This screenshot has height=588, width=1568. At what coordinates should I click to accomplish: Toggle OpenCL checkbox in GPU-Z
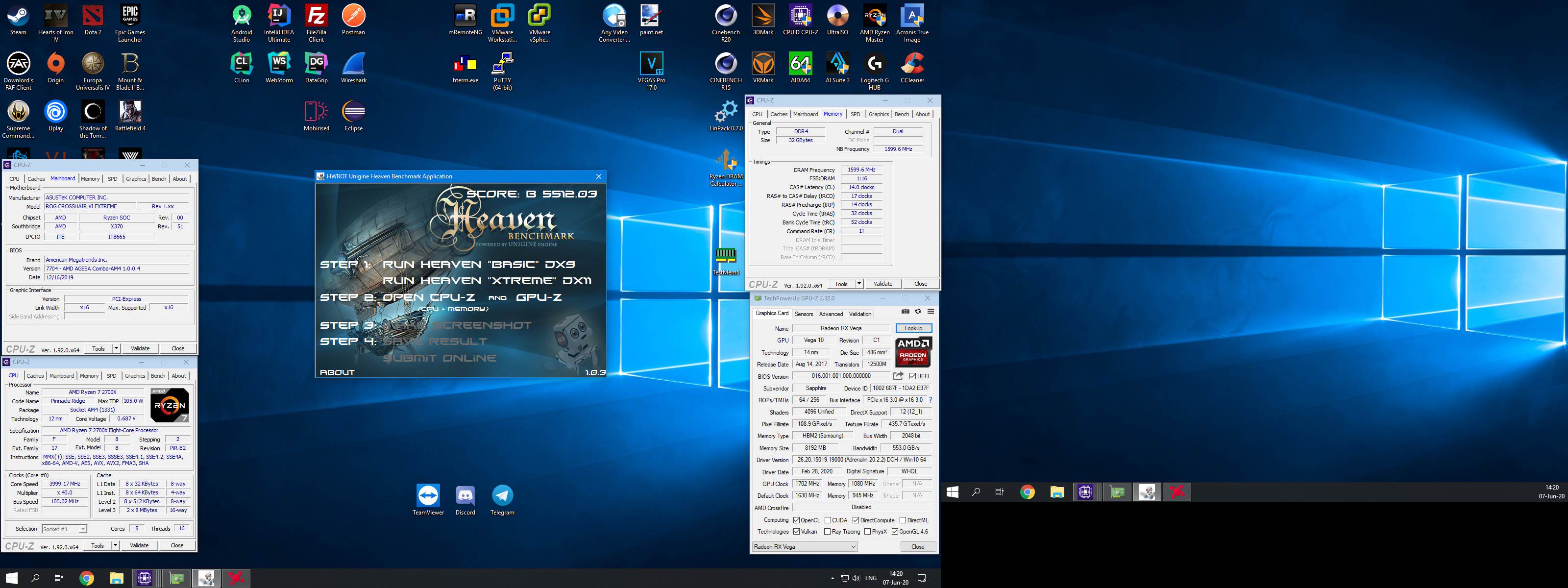[796, 520]
